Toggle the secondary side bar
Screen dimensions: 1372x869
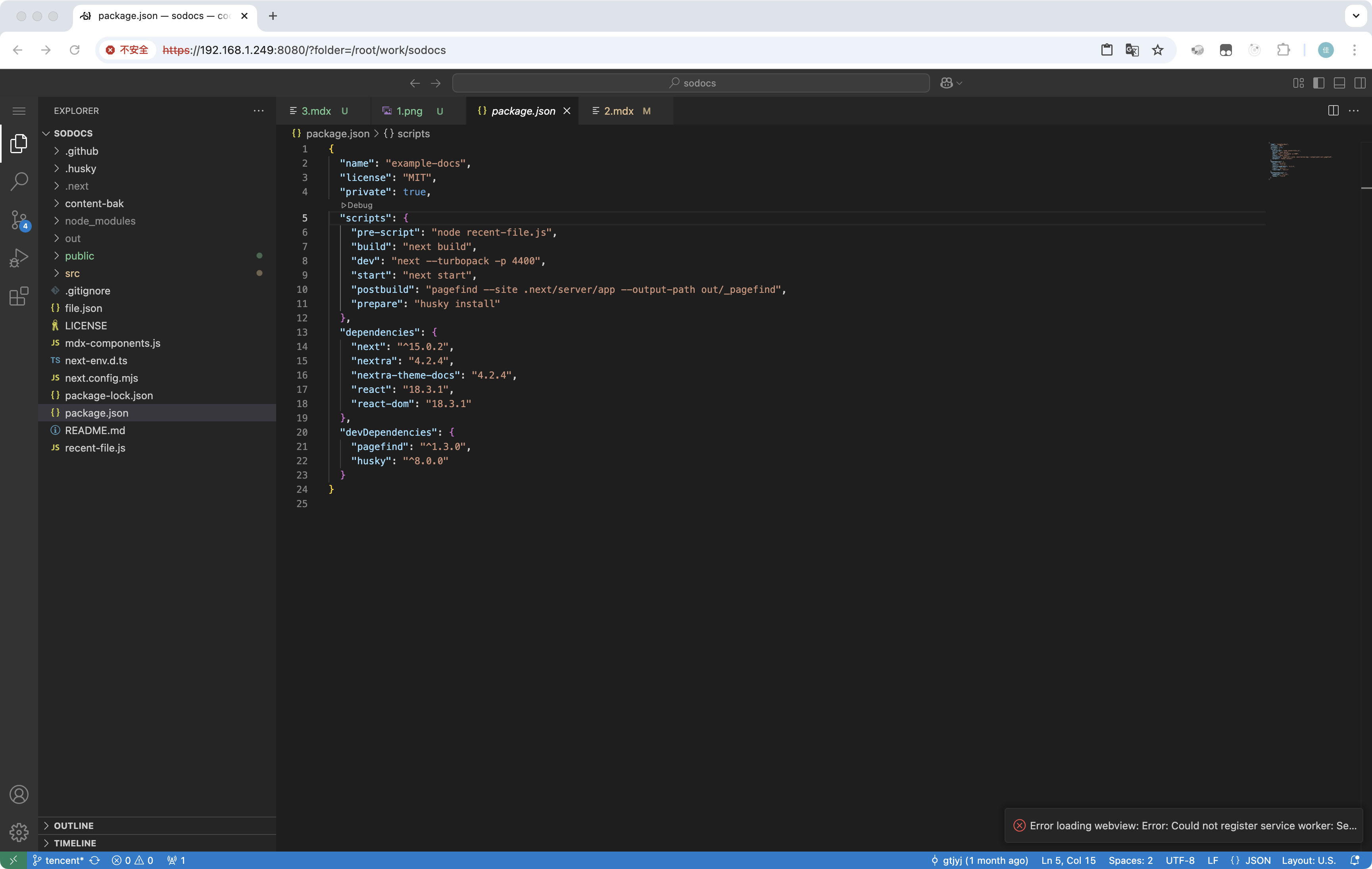[x=1359, y=83]
